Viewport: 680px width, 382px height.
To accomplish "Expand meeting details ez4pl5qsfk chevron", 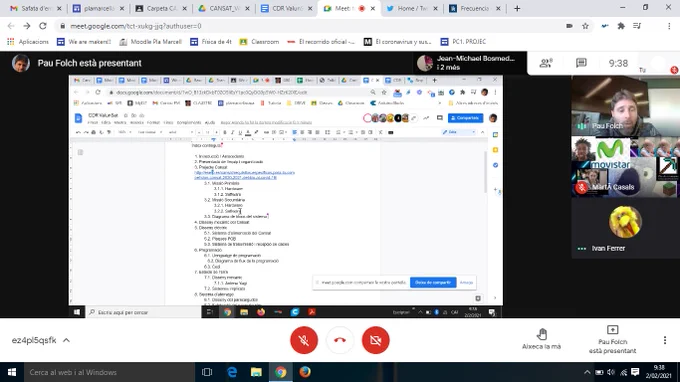I will [x=66, y=340].
